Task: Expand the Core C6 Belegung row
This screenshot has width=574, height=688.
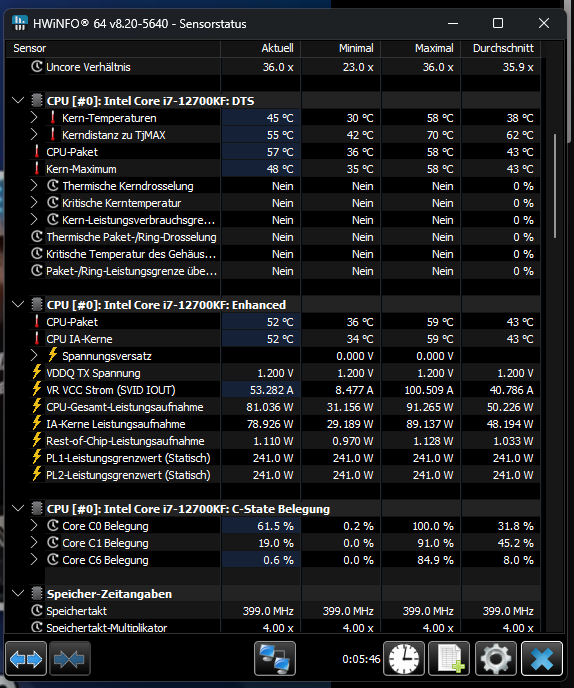Action: [34, 560]
